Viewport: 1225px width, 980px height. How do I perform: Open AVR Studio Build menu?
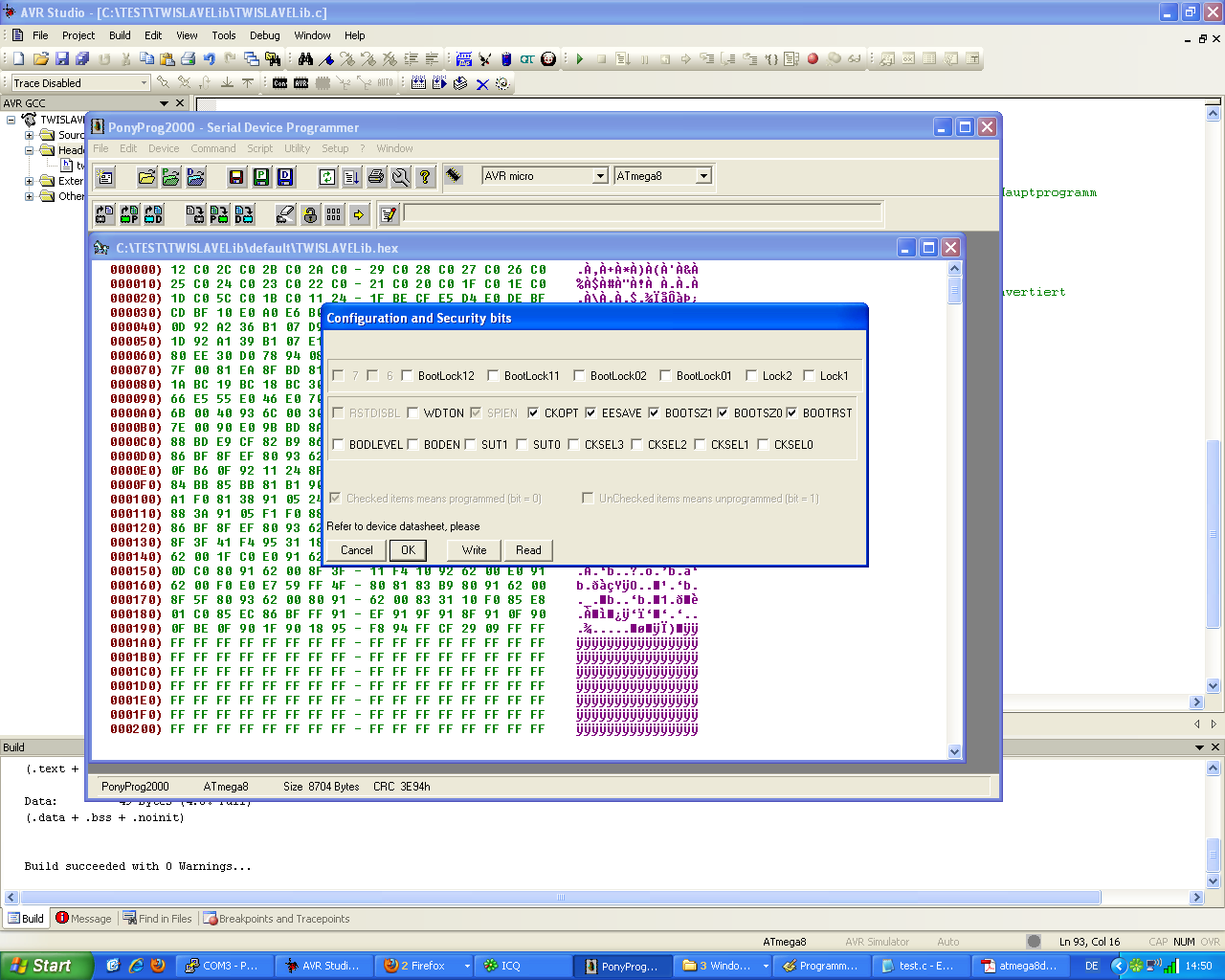click(x=120, y=35)
